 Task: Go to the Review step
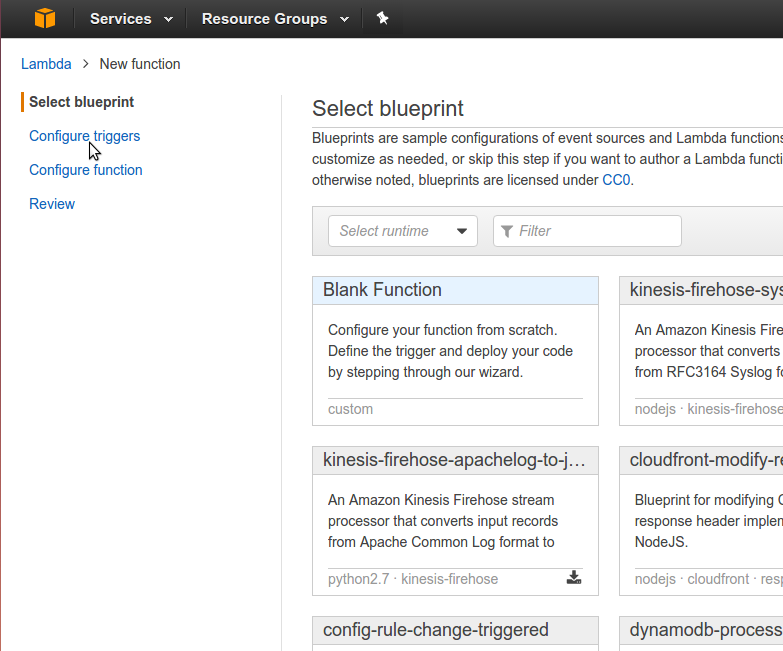[x=52, y=204]
